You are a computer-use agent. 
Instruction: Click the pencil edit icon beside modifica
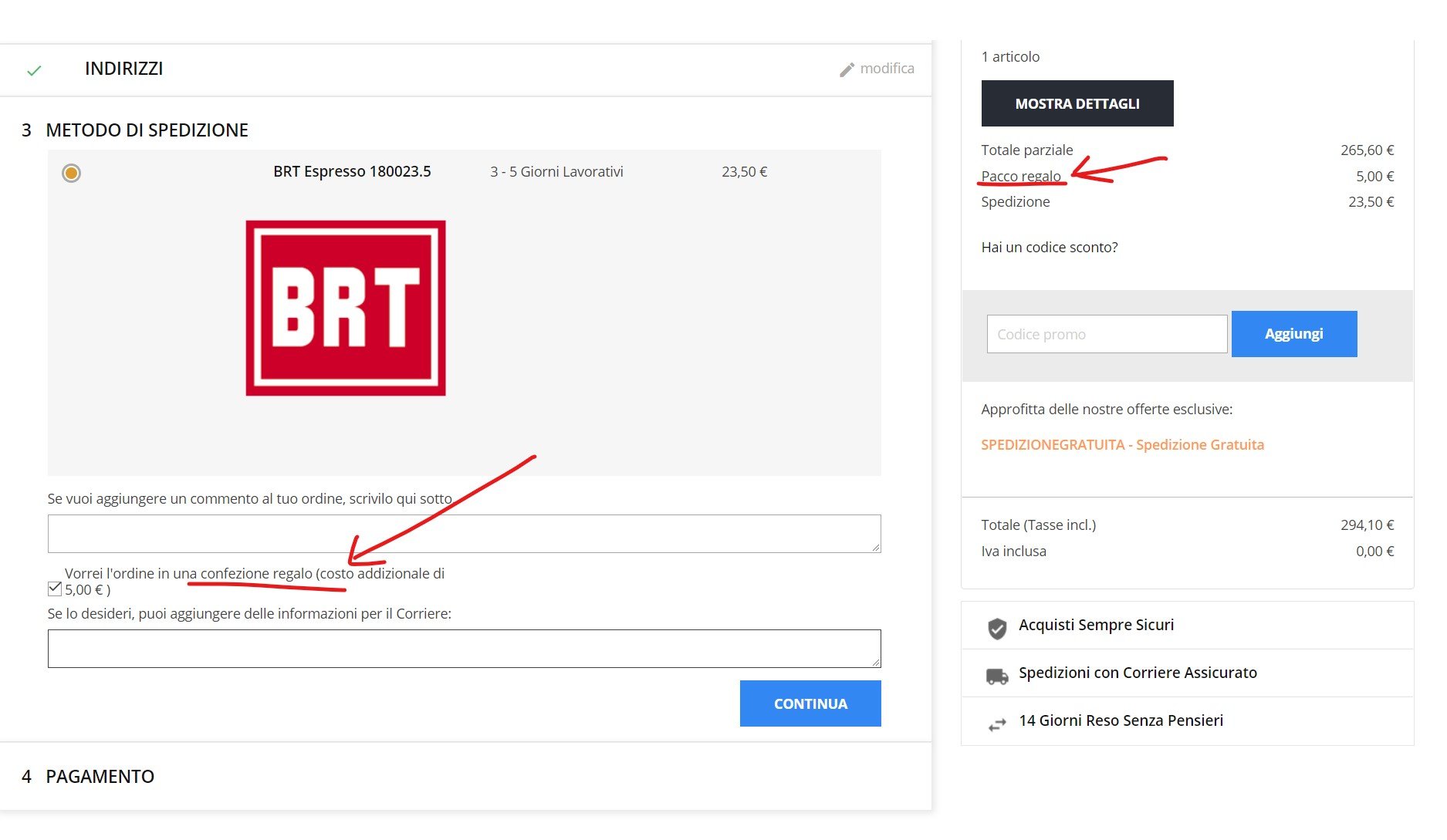point(847,69)
